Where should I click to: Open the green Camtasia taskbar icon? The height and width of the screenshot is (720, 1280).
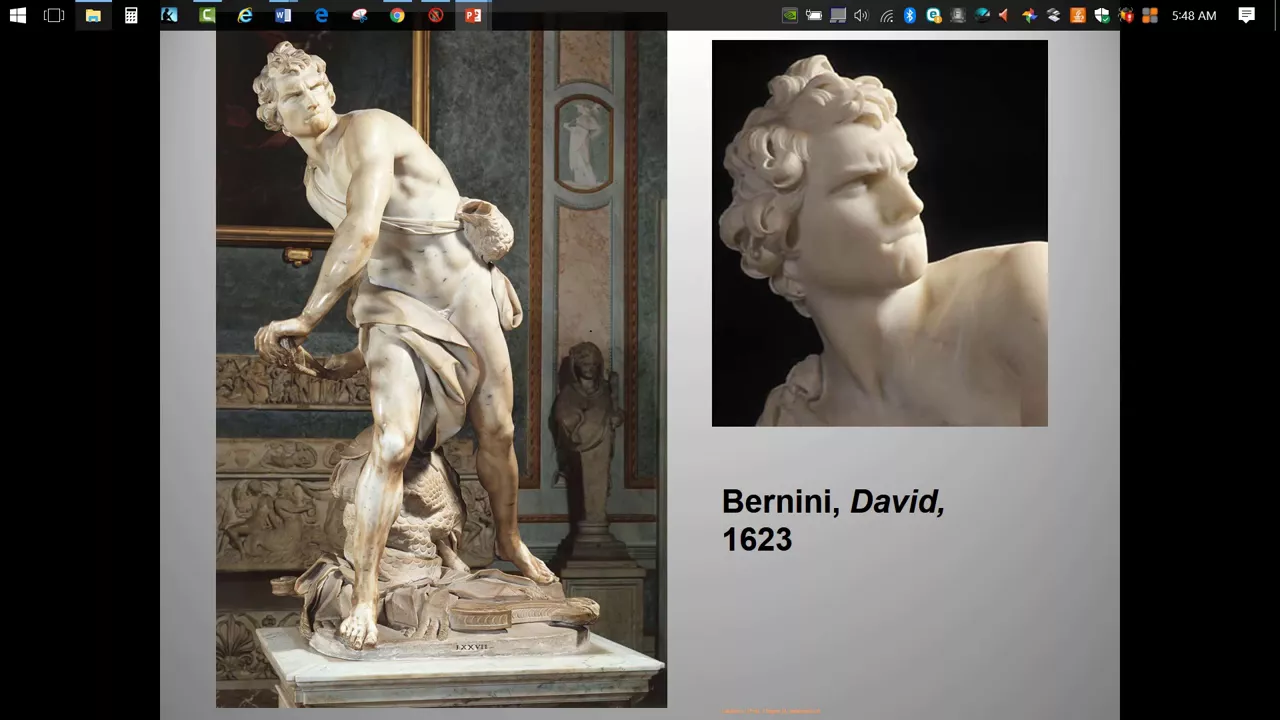click(207, 15)
